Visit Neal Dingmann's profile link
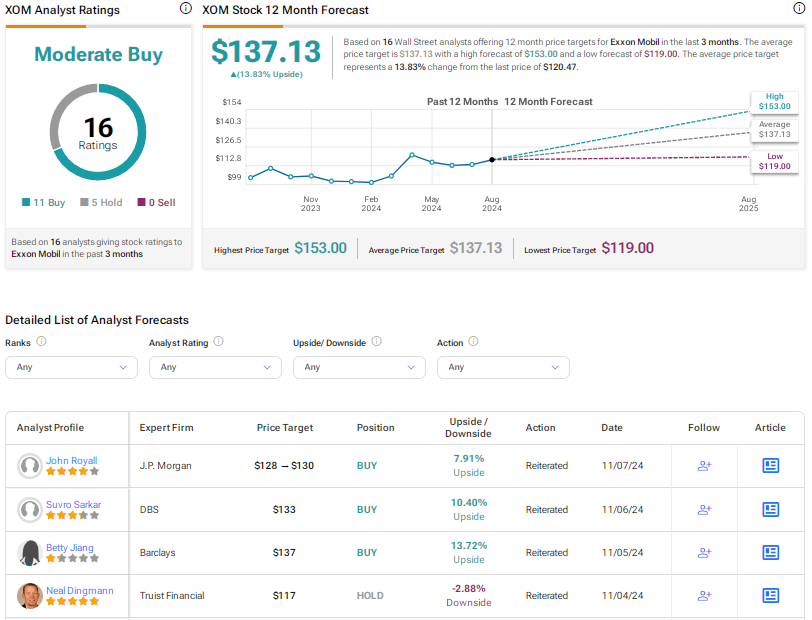The height and width of the screenshot is (620, 812). point(79,590)
